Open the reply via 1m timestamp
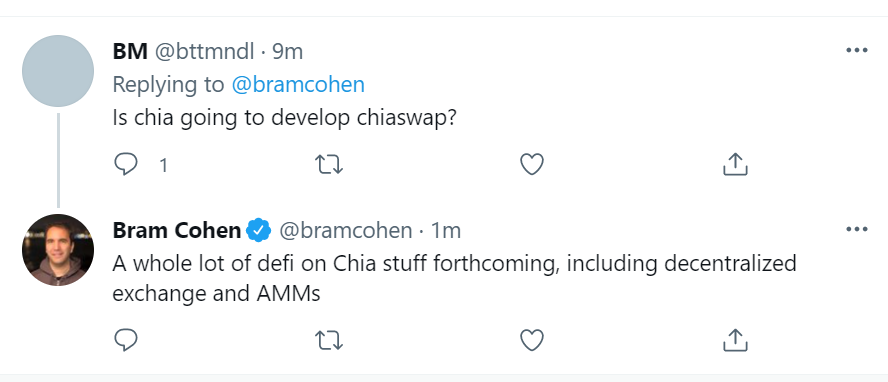Image resolution: width=888 pixels, height=382 pixels. (x=446, y=231)
